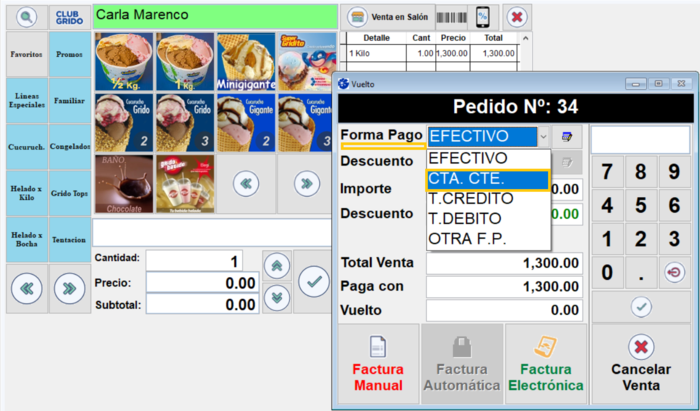Click the checkmark button beside Precio
The image size is (700, 411).
point(314,282)
